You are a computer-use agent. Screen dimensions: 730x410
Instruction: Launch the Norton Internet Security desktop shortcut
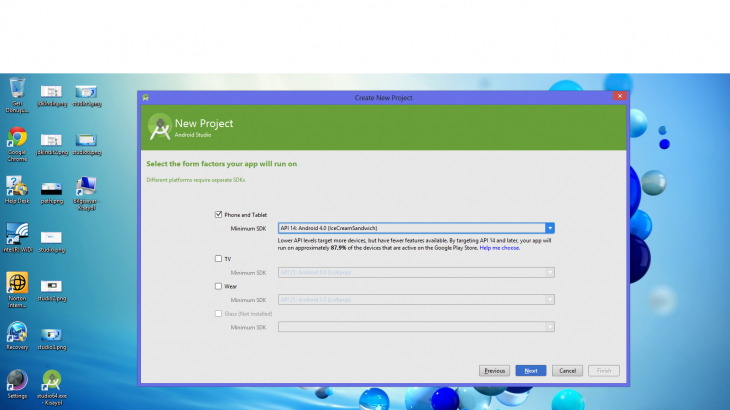[x=17, y=284]
